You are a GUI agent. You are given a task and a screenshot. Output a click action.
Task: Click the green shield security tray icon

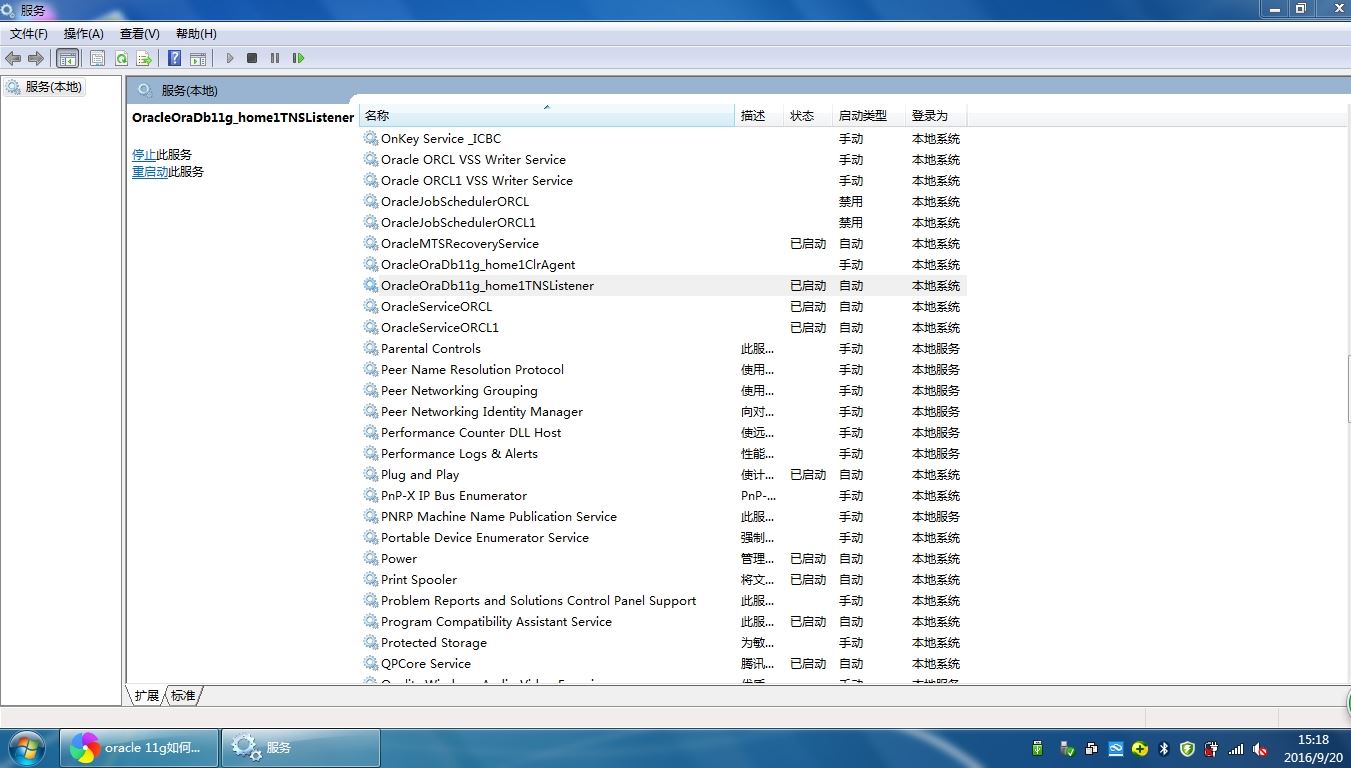[1188, 749]
